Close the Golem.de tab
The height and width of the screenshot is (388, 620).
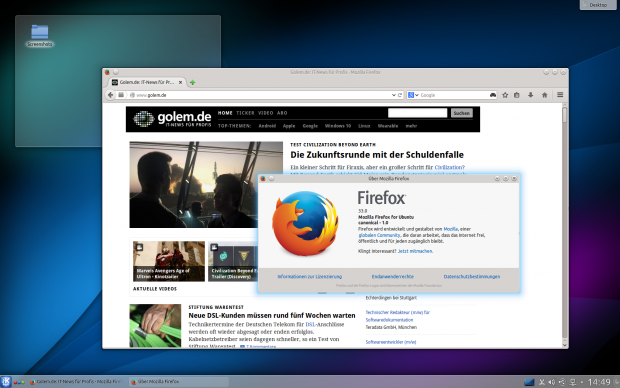[180, 82]
